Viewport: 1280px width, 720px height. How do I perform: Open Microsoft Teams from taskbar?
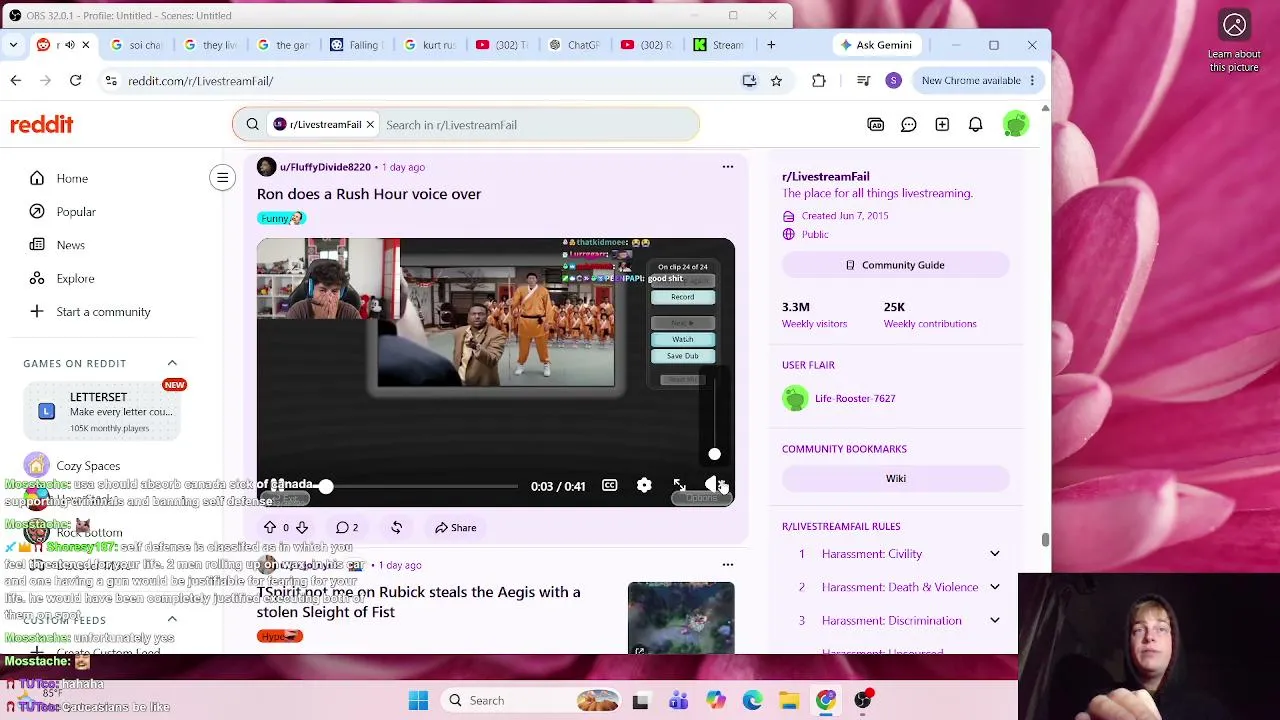tap(678, 701)
